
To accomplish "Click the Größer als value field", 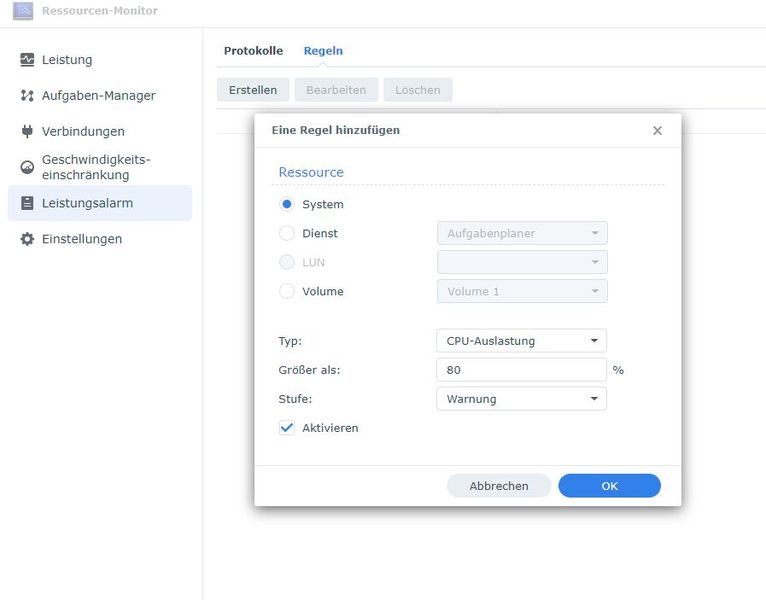I will click(522, 370).
